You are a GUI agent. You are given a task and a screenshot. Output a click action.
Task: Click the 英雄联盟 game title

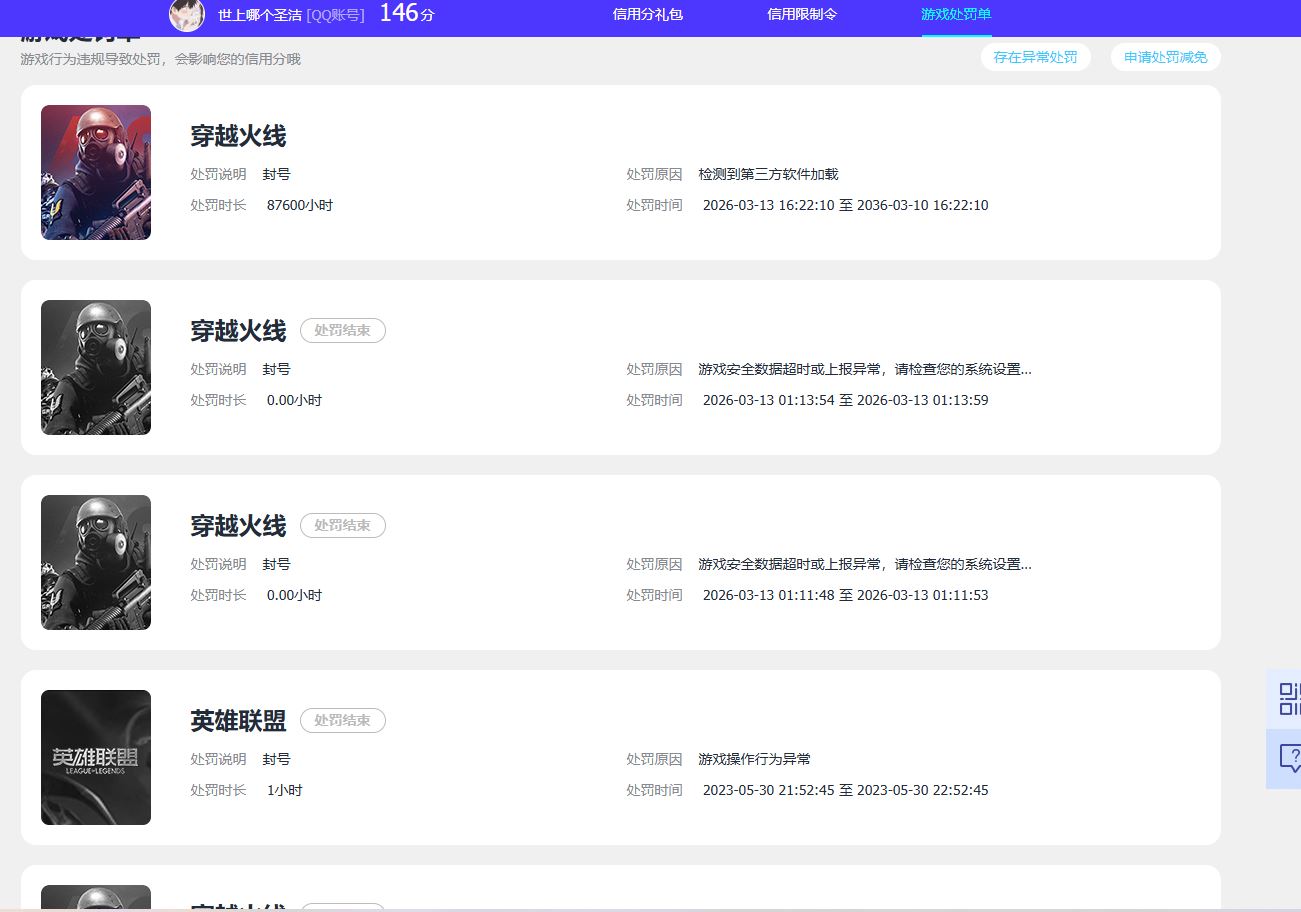click(x=238, y=721)
